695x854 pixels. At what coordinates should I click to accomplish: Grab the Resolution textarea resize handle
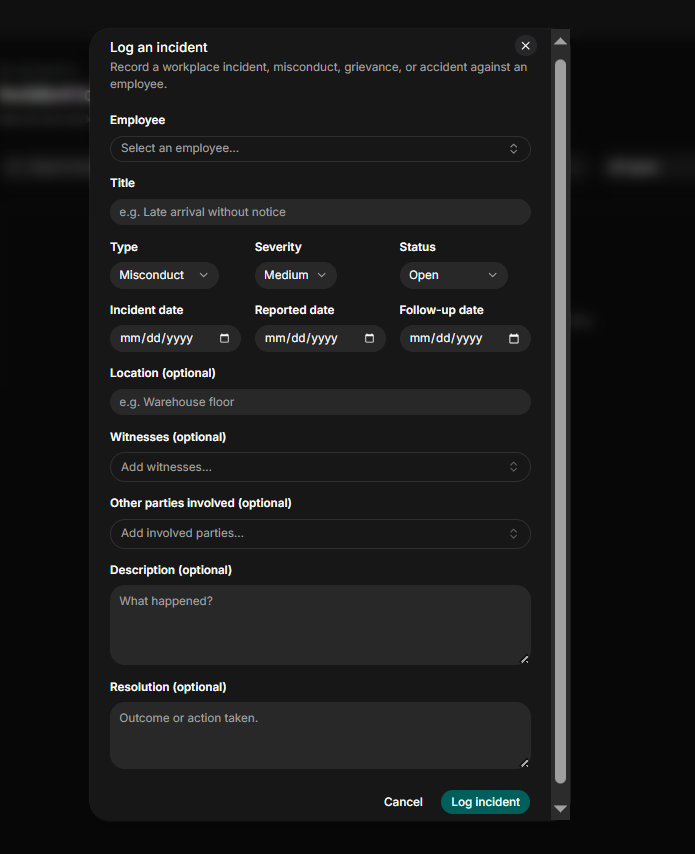pyautogui.click(x=525, y=763)
